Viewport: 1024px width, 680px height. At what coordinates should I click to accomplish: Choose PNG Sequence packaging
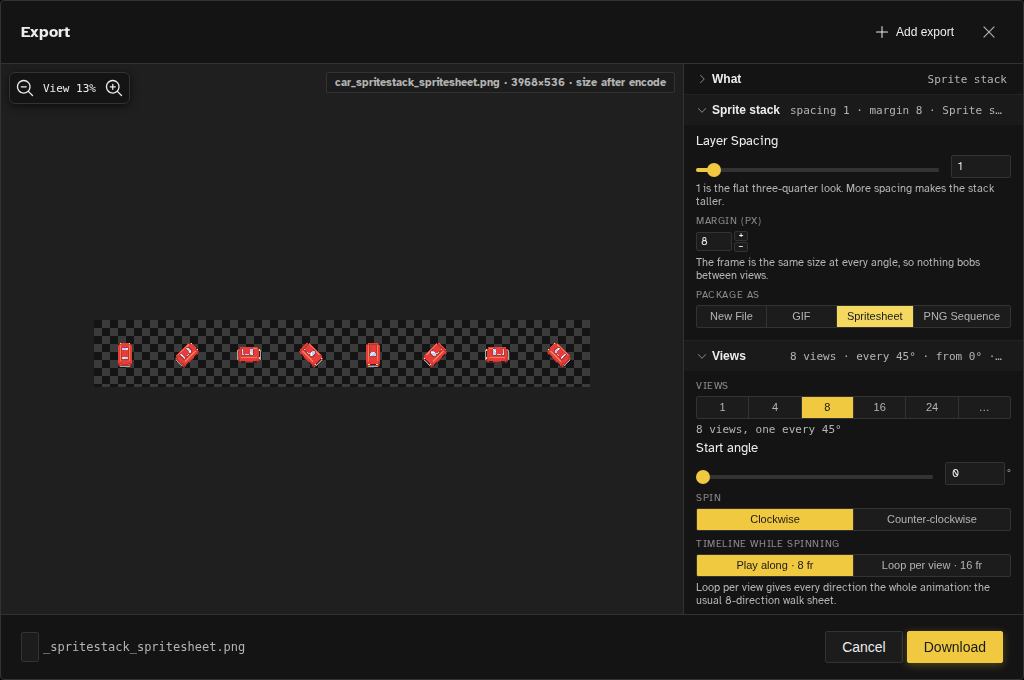pyautogui.click(x=961, y=316)
